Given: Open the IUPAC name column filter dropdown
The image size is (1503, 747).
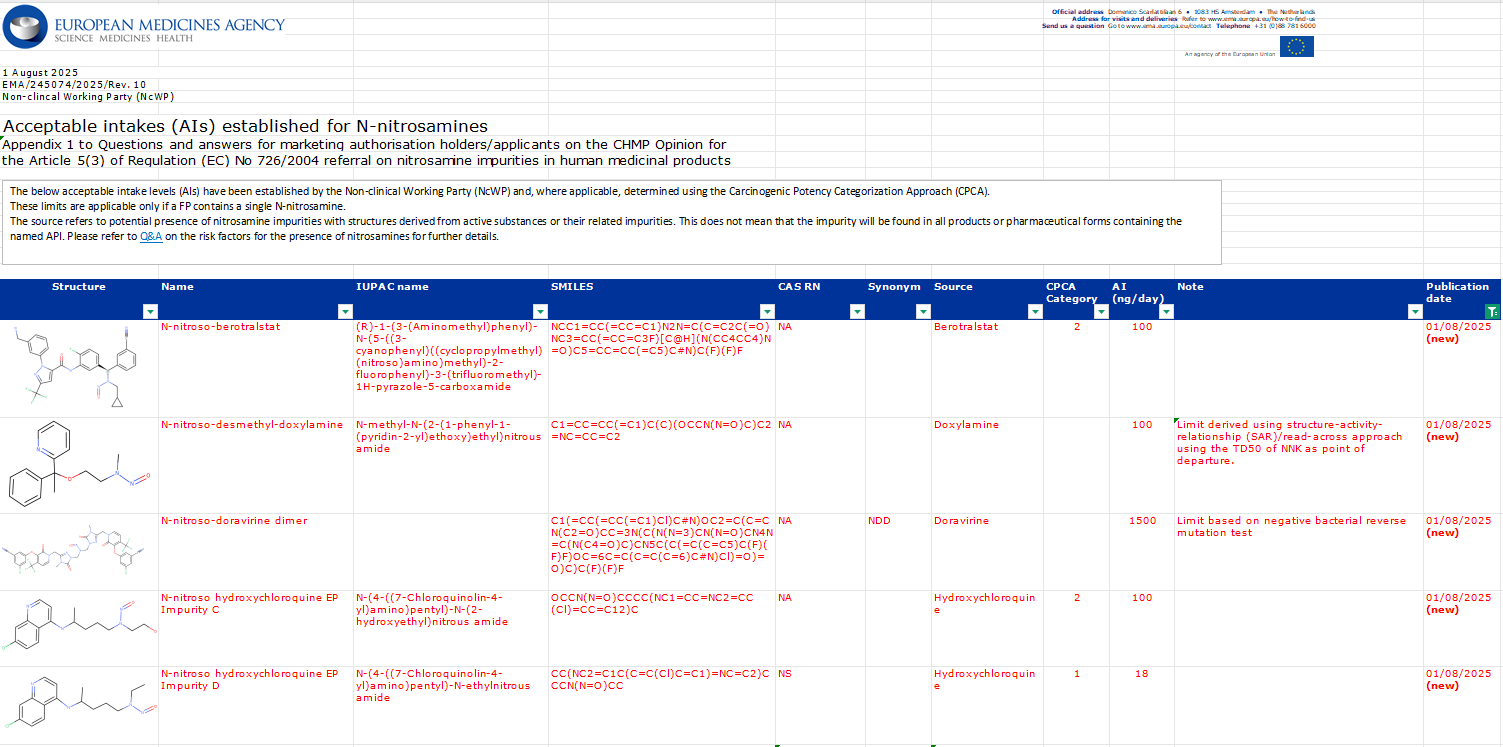Looking at the screenshot, I should coord(540,311).
